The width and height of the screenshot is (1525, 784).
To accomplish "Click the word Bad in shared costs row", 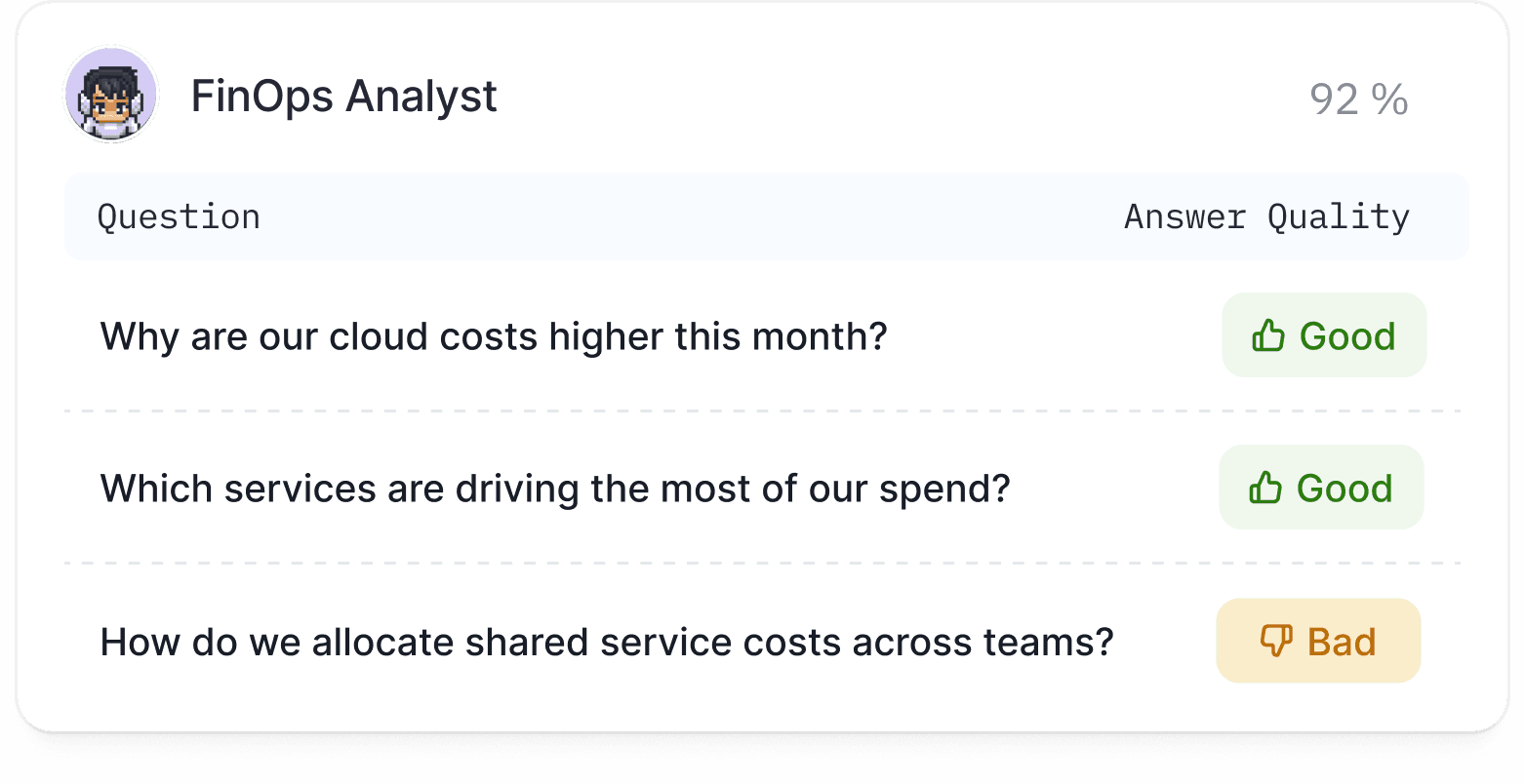I will tap(1342, 643).
